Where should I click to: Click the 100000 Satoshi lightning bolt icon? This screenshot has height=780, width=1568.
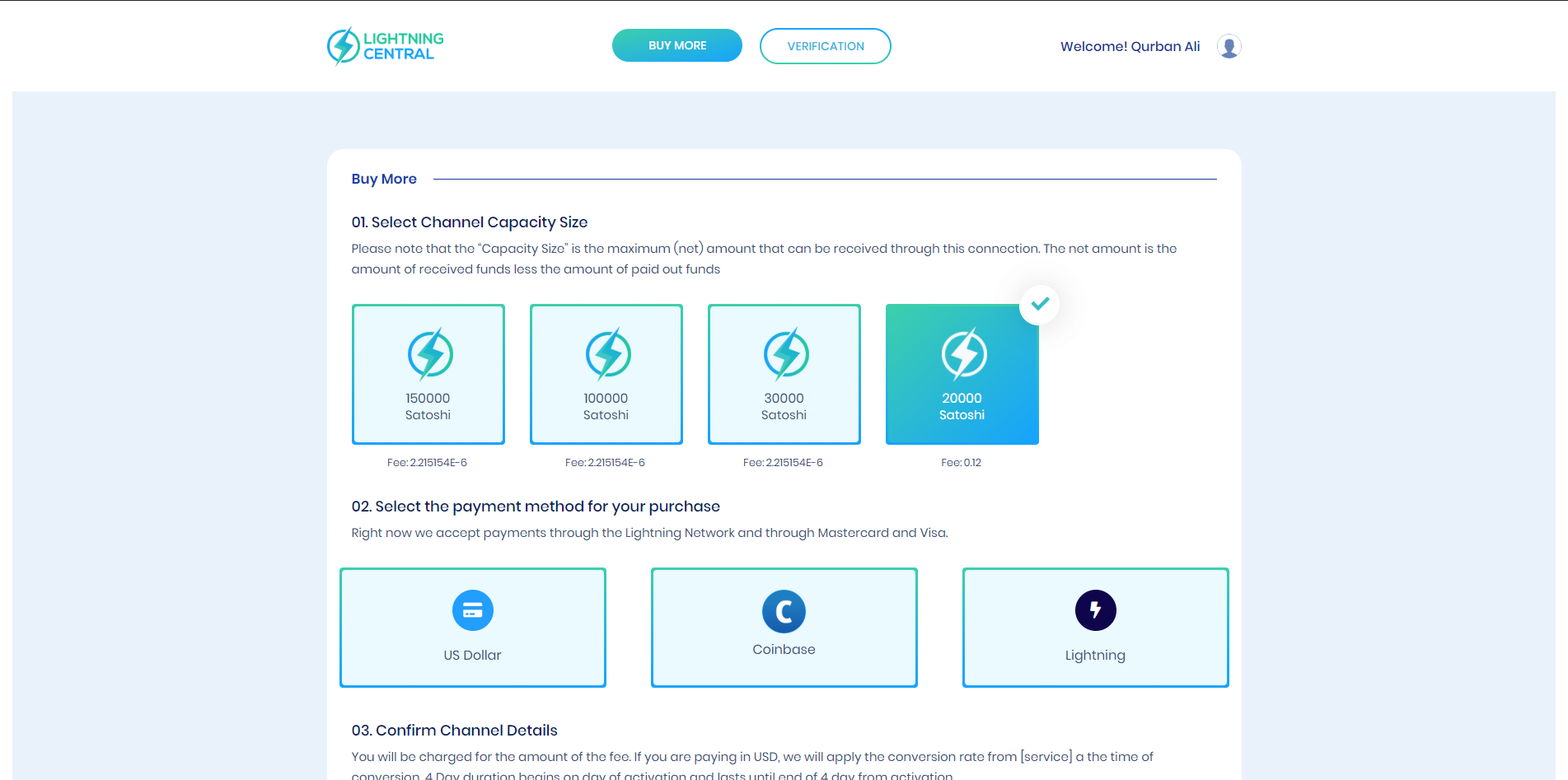click(x=607, y=354)
